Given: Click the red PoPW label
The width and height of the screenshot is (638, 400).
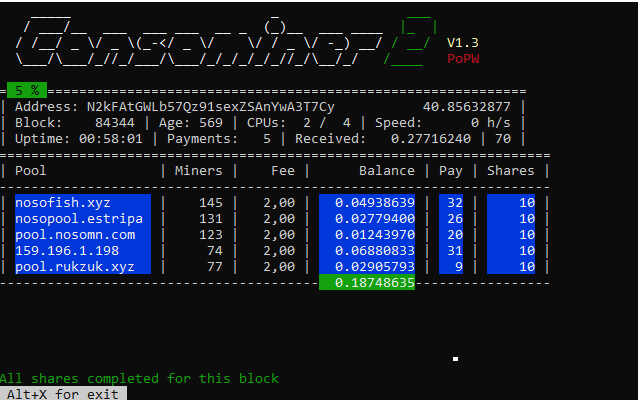Looking at the screenshot, I should coord(463,59).
